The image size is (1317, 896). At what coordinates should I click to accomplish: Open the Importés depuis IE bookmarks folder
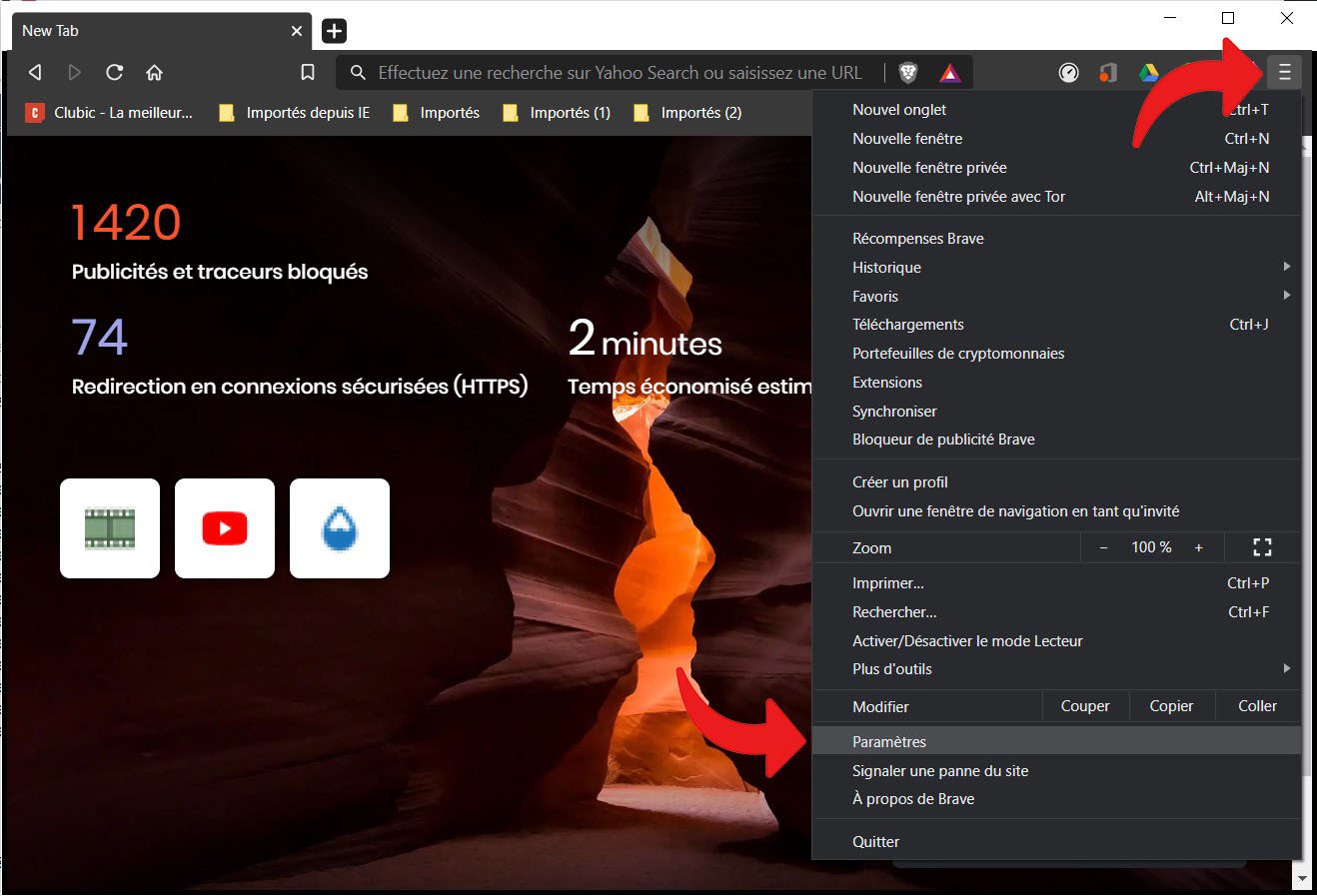(293, 112)
